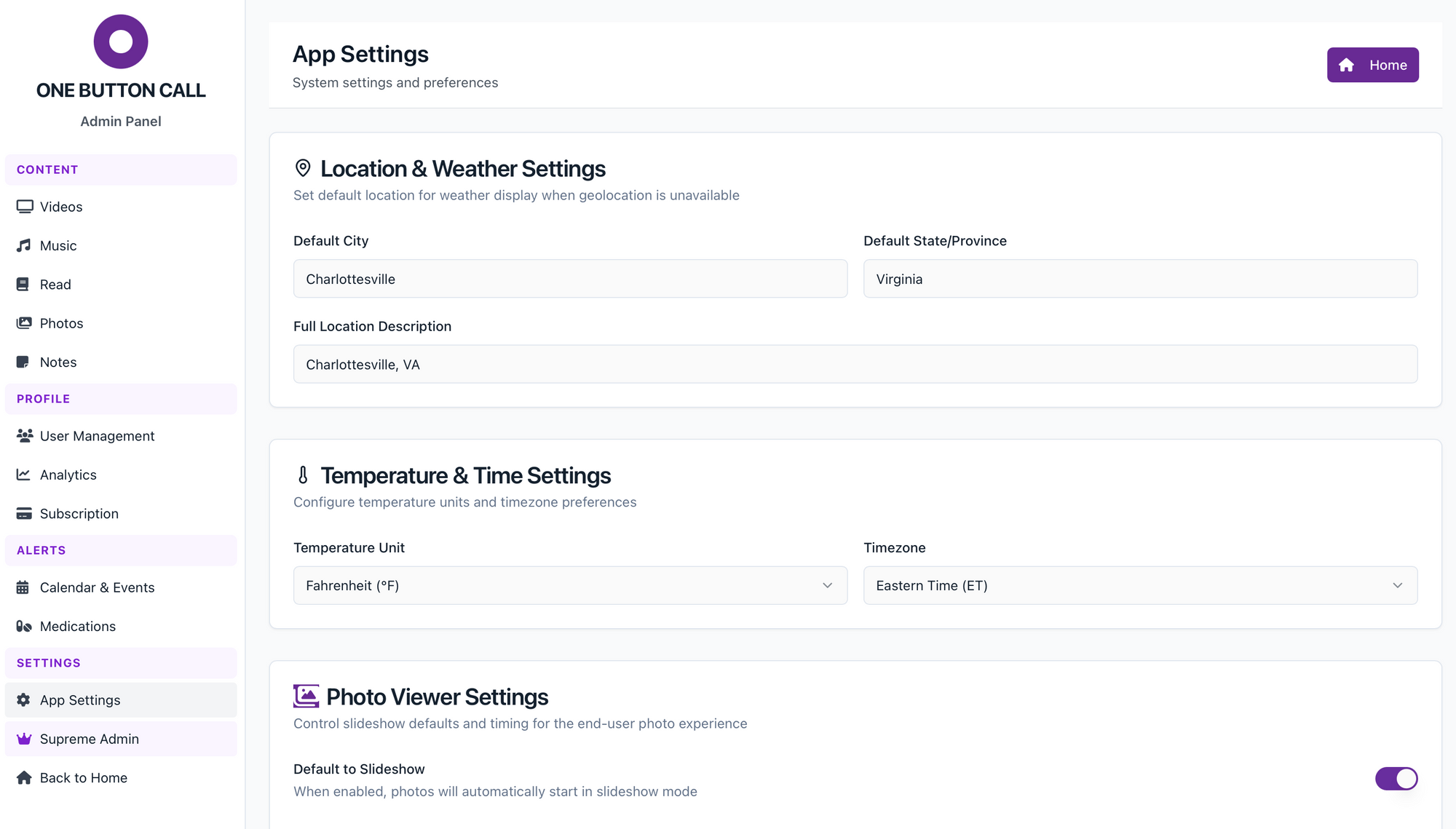
Task: Go to Notes section in sidebar
Action: tap(58, 362)
